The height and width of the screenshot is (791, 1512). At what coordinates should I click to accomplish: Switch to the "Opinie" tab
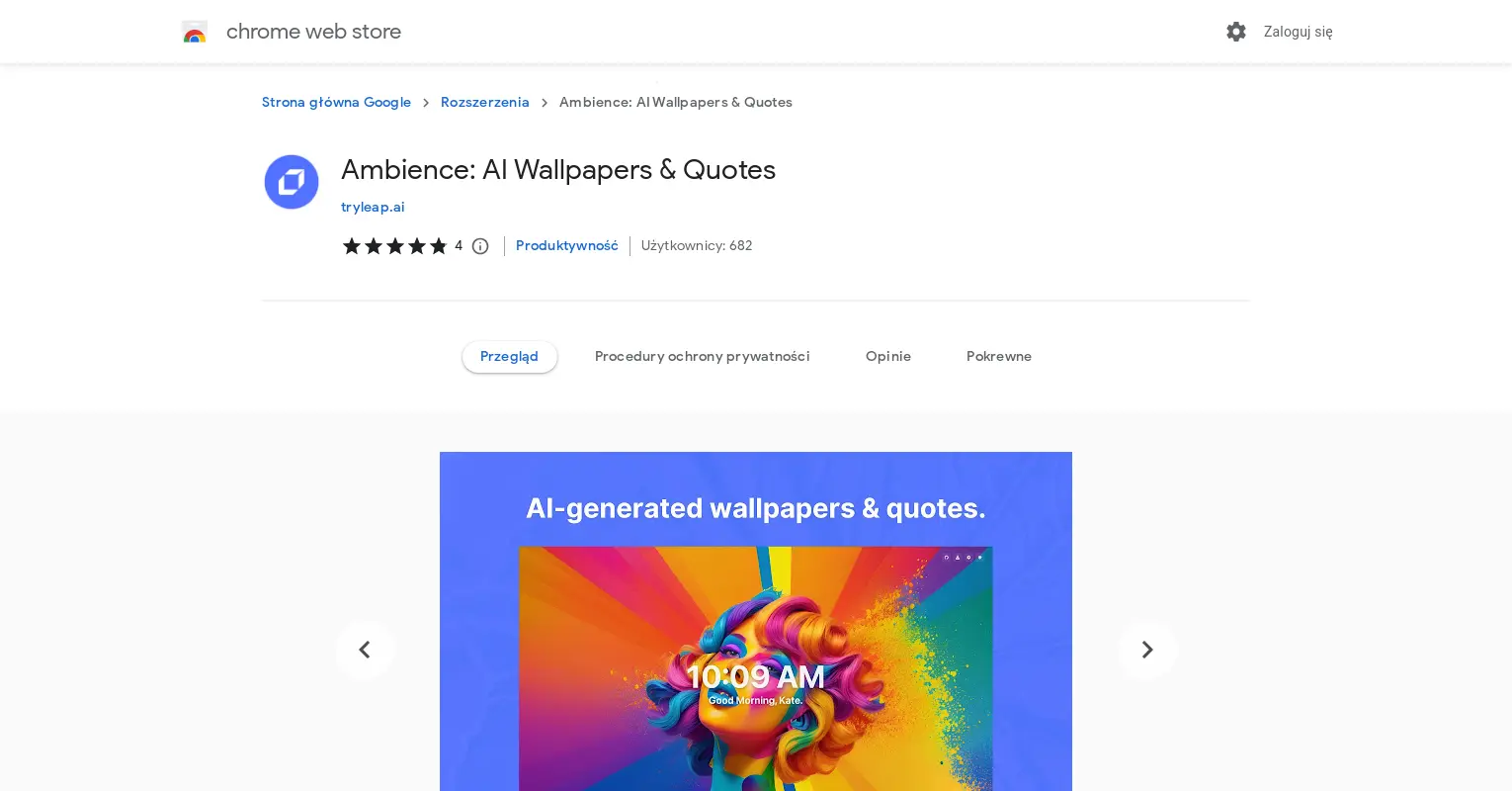coord(888,357)
